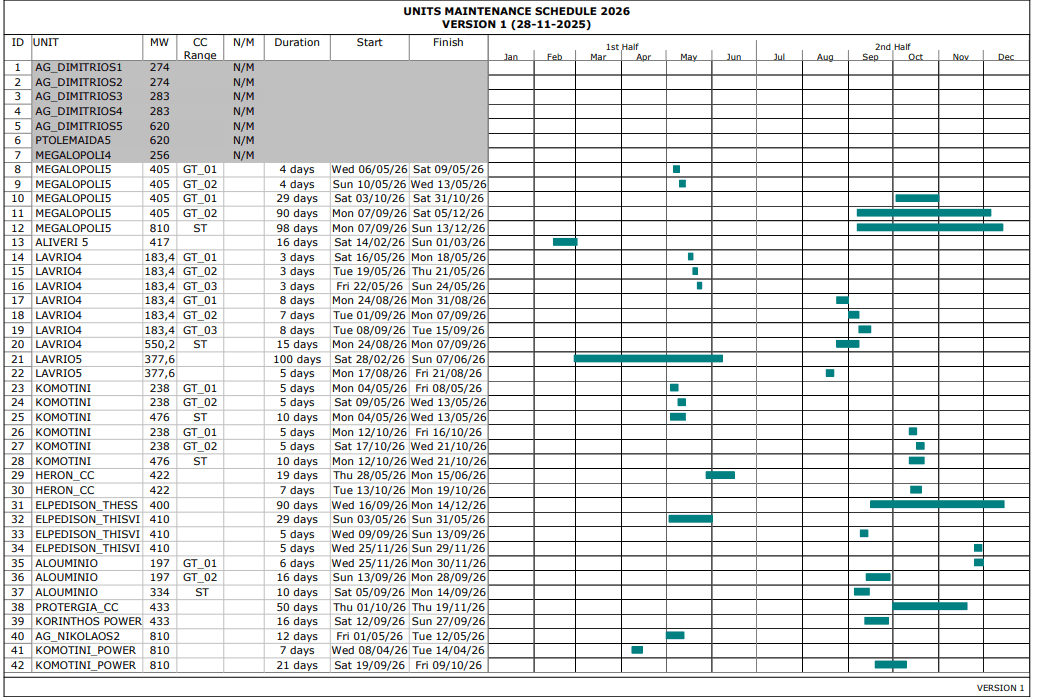The height and width of the screenshot is (700, 1057).
Task: Select the 'MW' column header
Action: pos(159,42)
